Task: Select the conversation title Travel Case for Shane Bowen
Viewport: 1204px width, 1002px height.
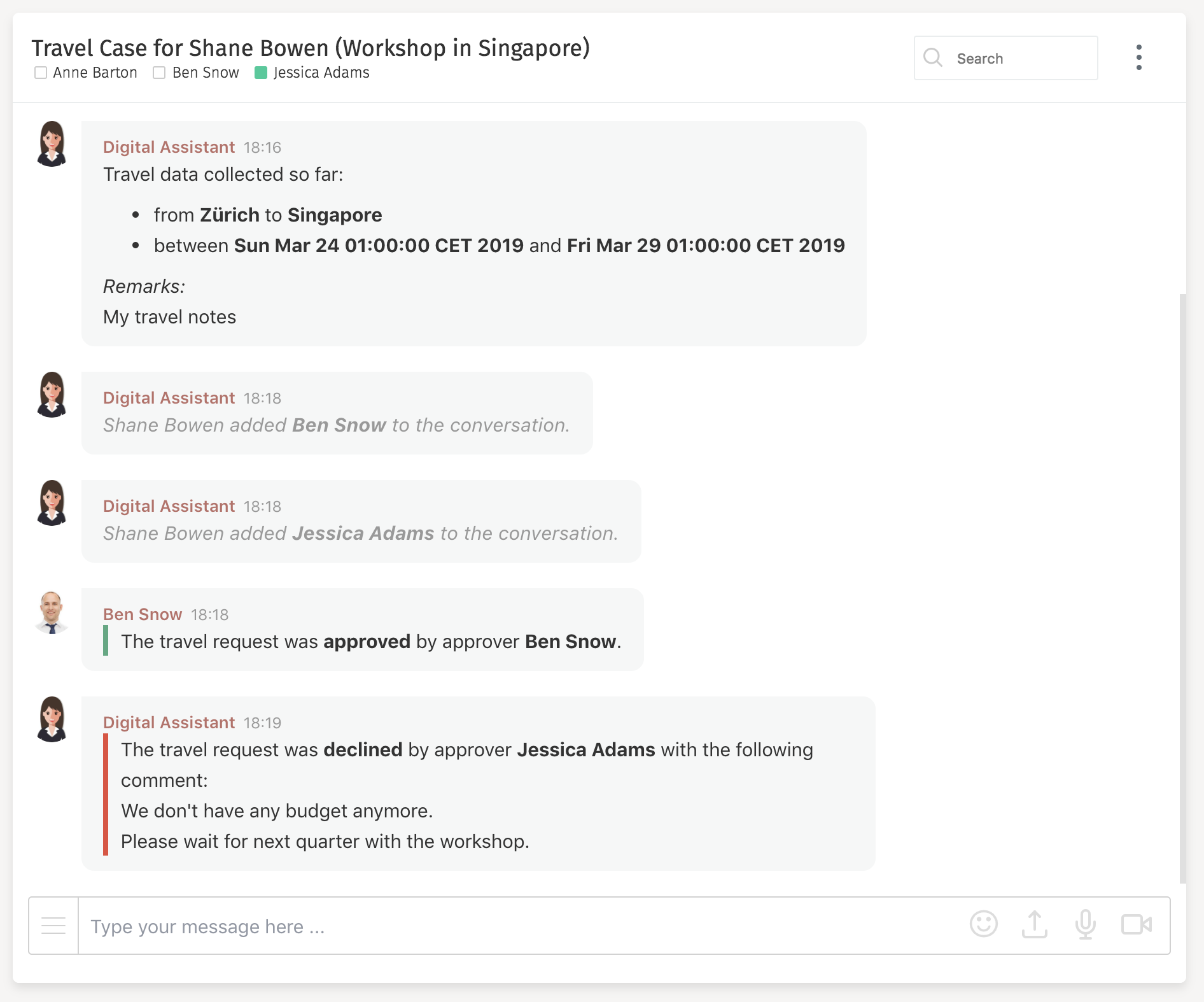Action: click(x=311, y=47)
